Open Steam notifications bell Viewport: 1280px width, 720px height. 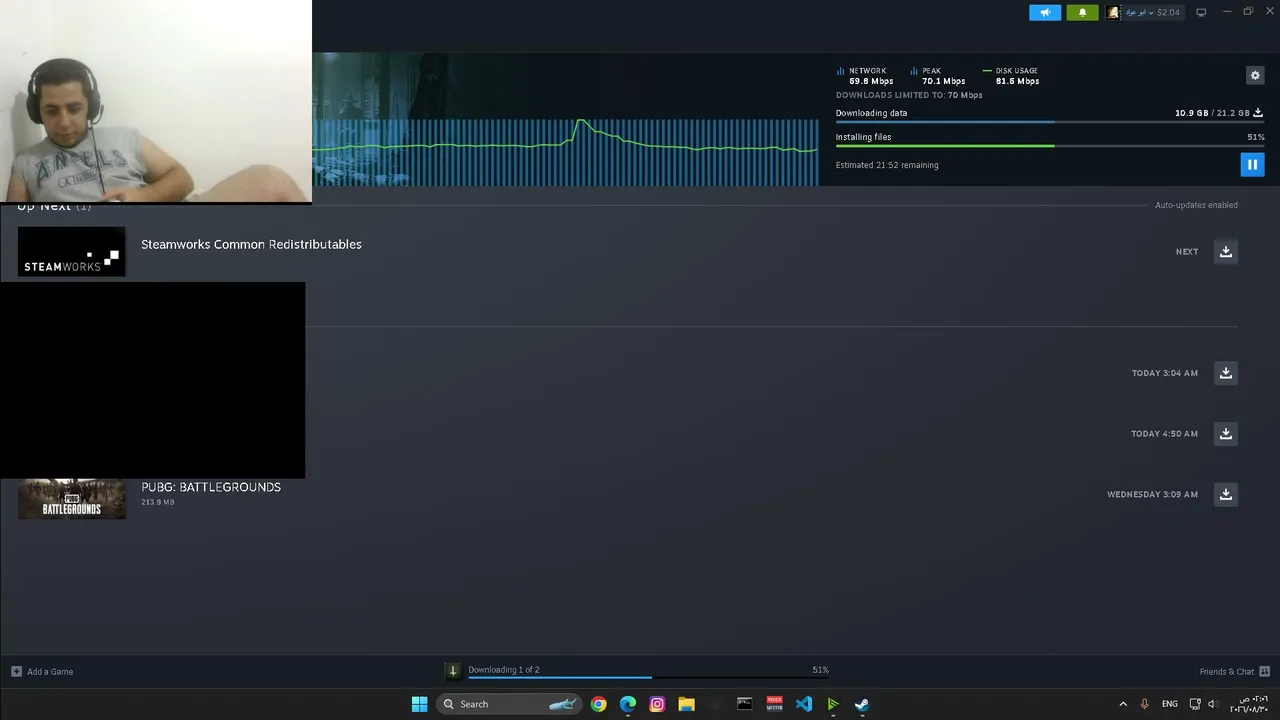(1082, 12)
